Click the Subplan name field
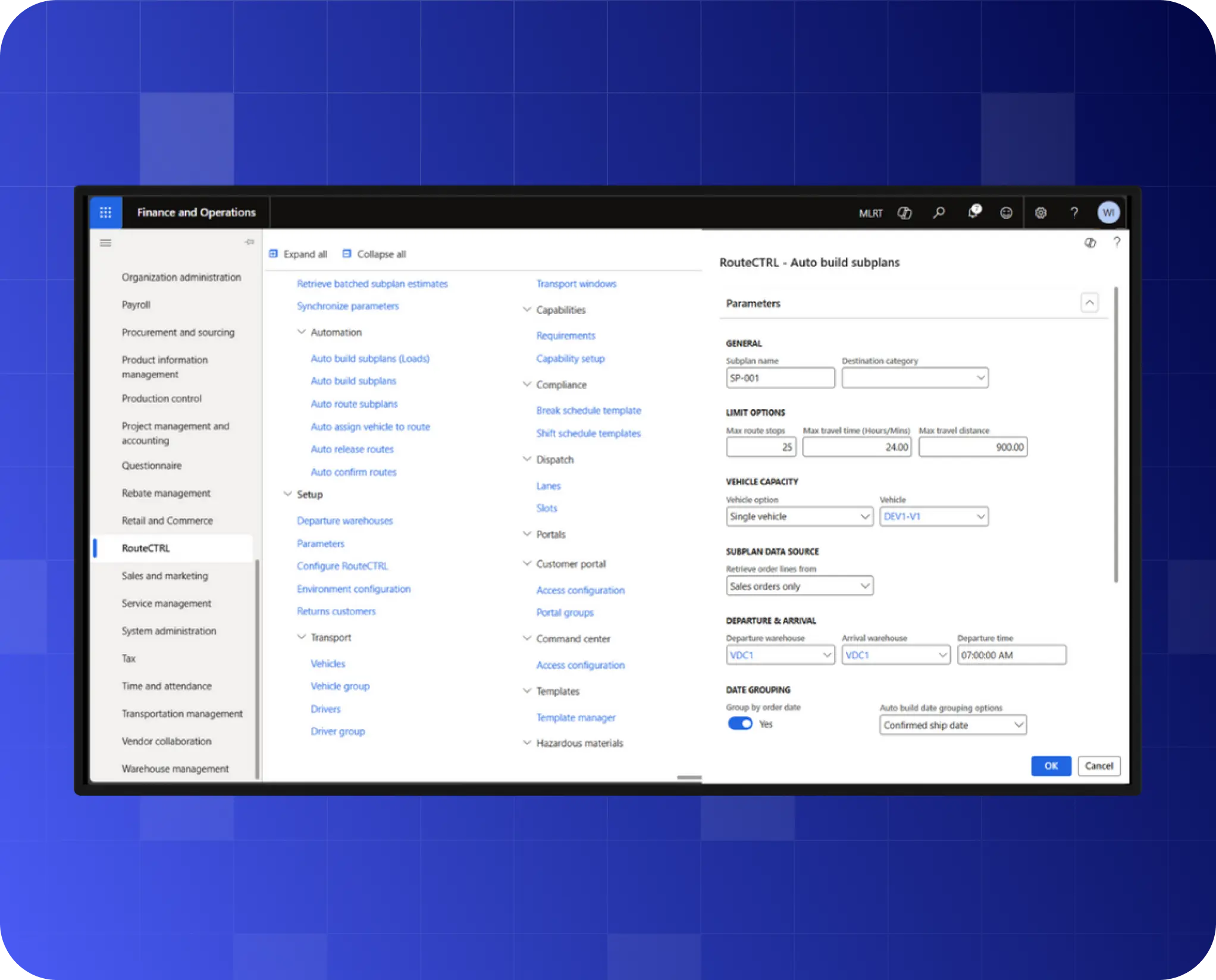 click(x=781, y=378)
